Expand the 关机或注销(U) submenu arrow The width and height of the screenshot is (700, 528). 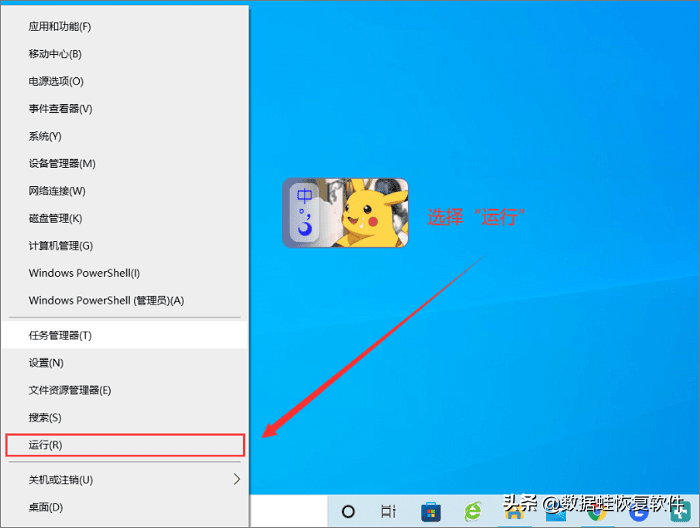coord(237,479)
